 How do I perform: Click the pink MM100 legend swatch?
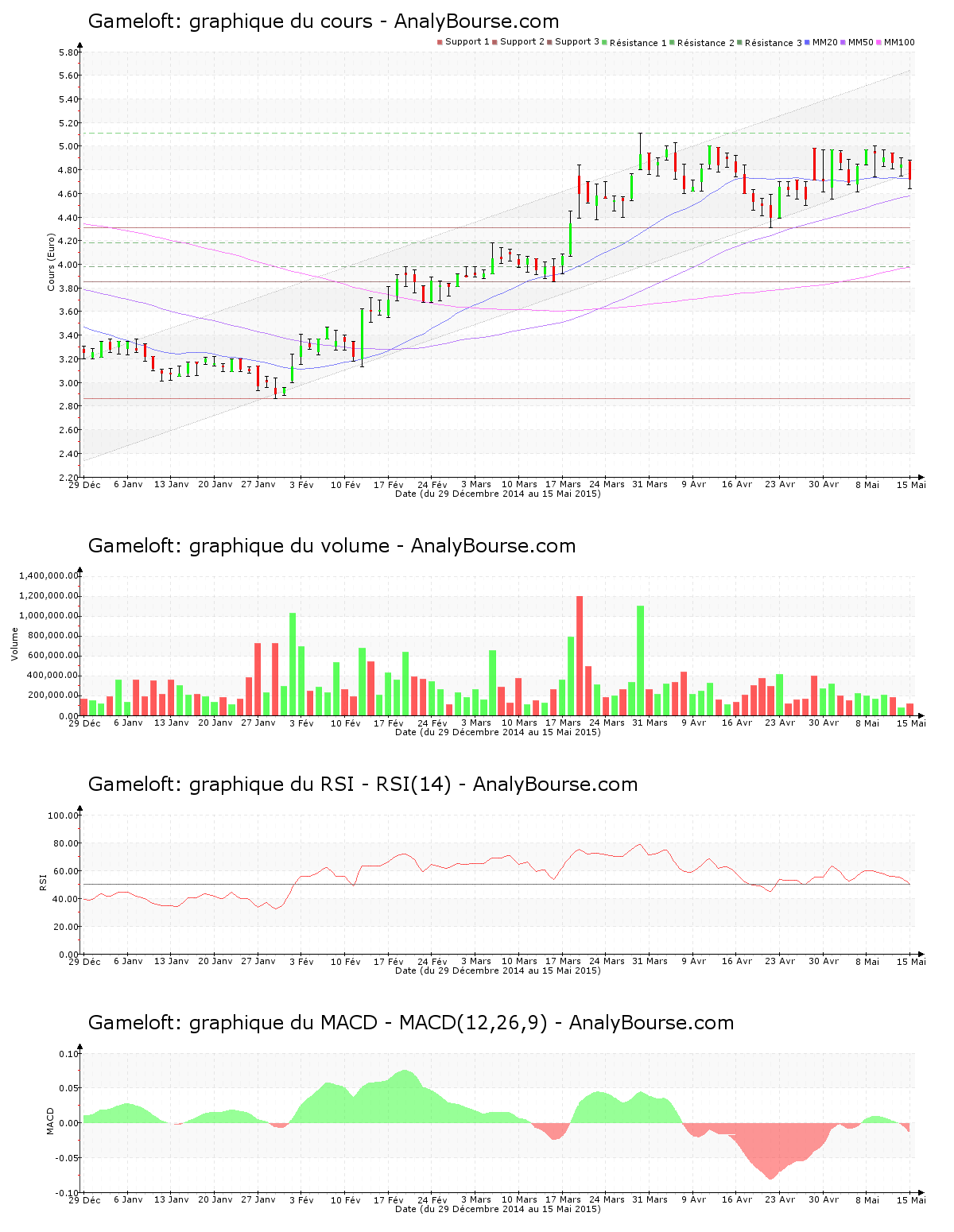coord(879,42)
